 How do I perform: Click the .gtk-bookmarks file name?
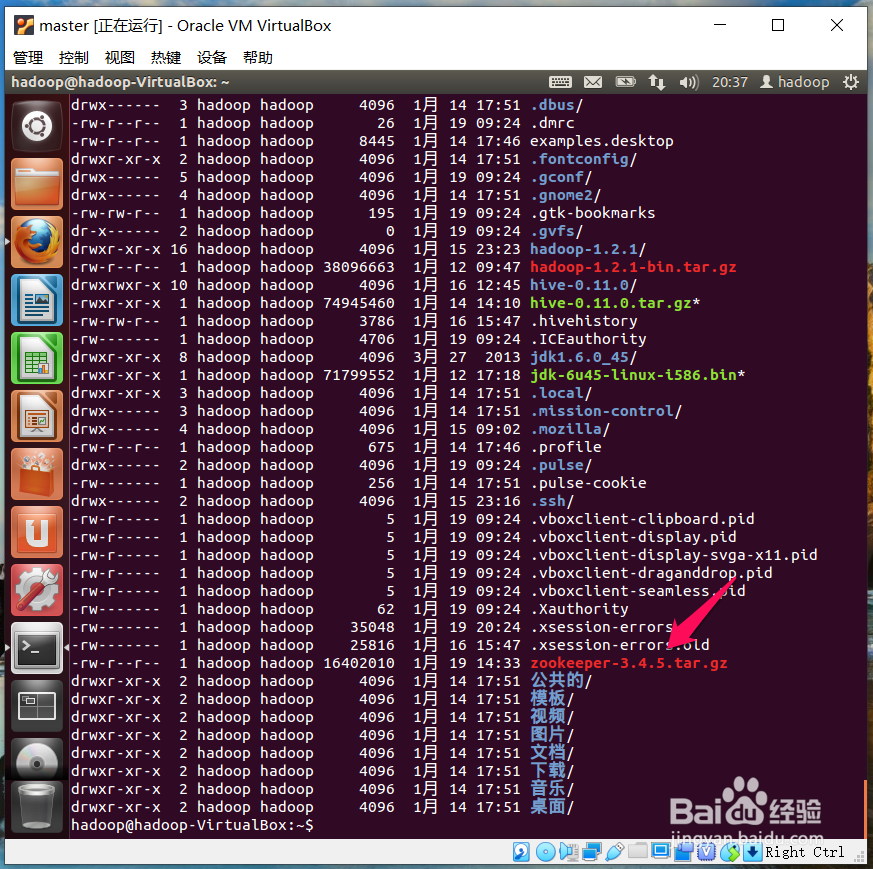(x=592, y=213)
